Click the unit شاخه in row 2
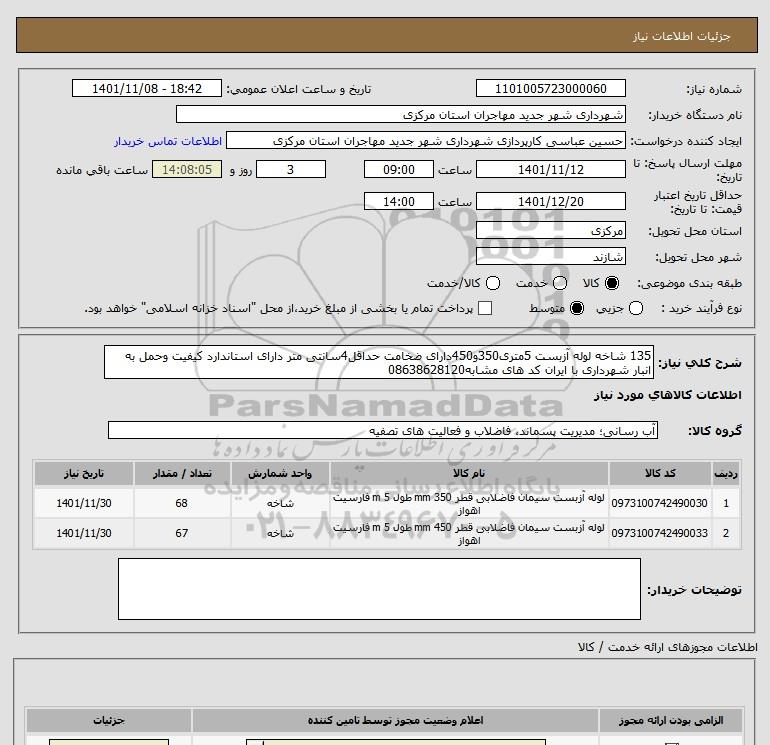This screenshot has height=745, width=770. pyautogui.click(x=280, y=533)
